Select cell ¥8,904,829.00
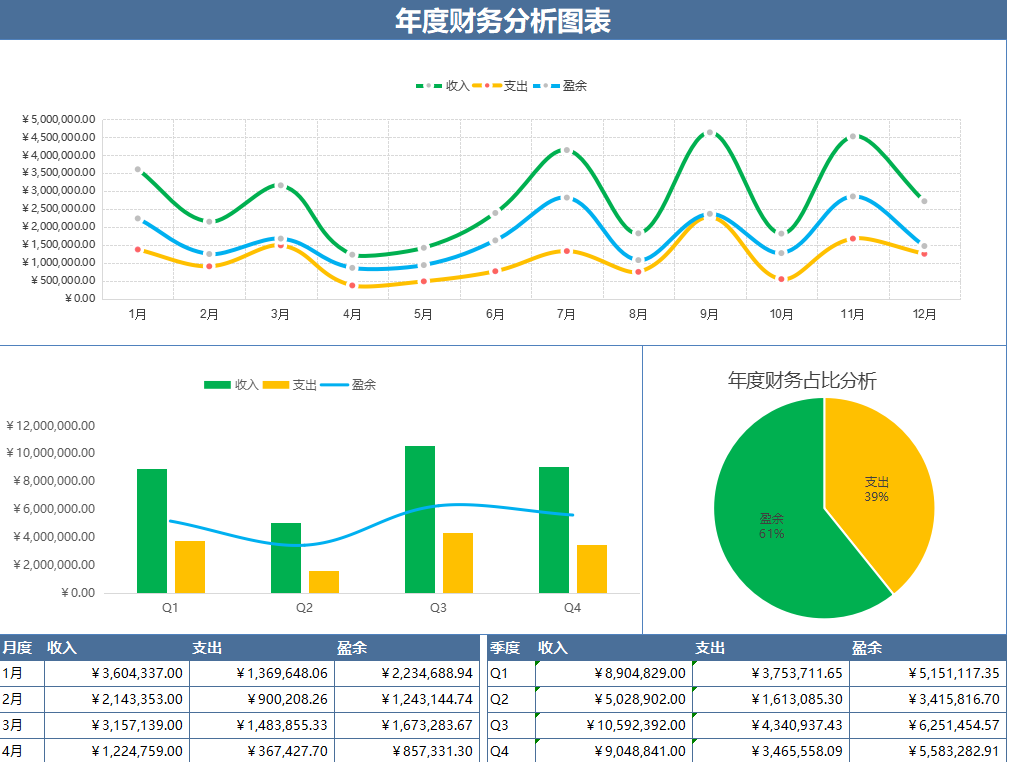 pos(614,674)
